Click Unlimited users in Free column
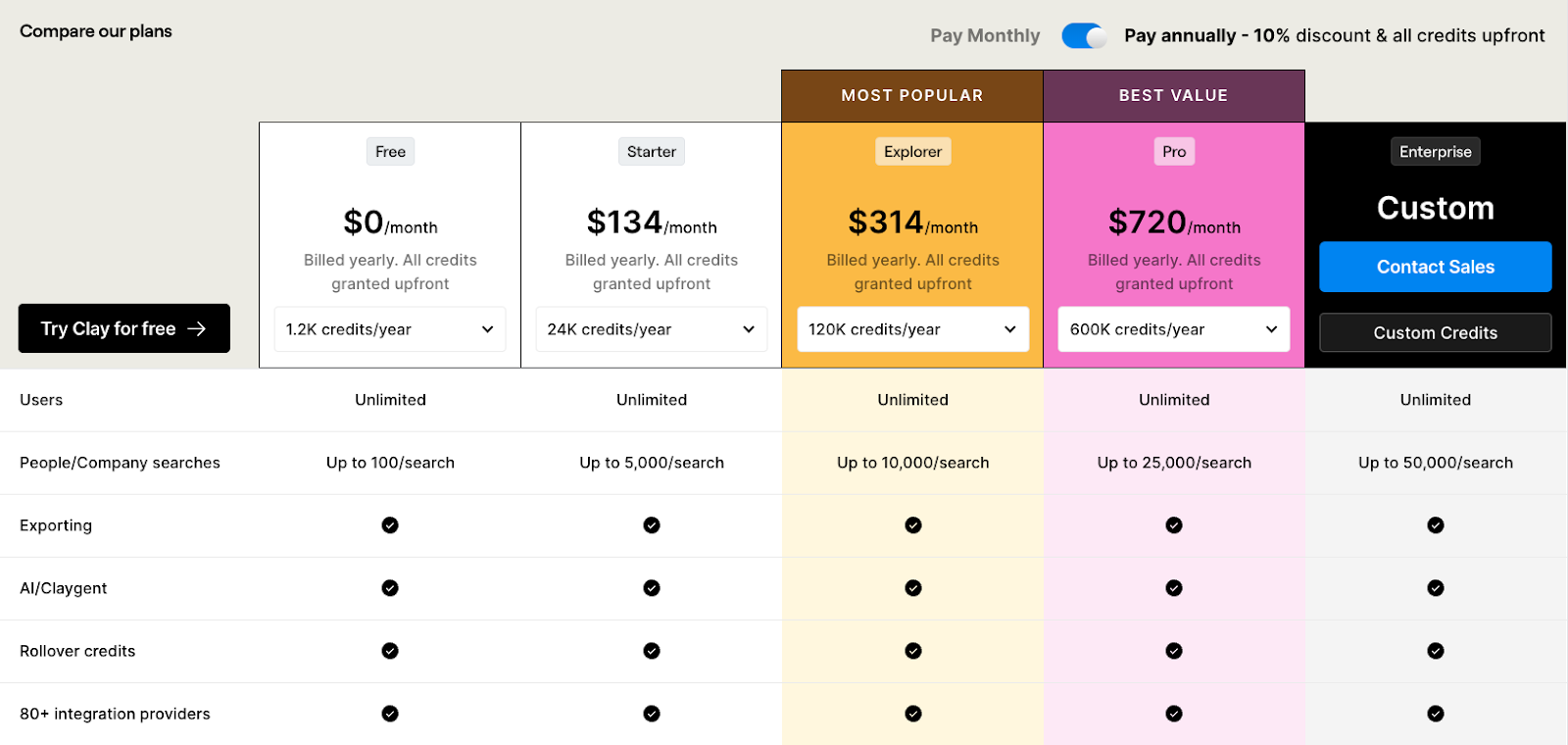The width and height of the screenshot is (1568, 745). coord(390,400)
